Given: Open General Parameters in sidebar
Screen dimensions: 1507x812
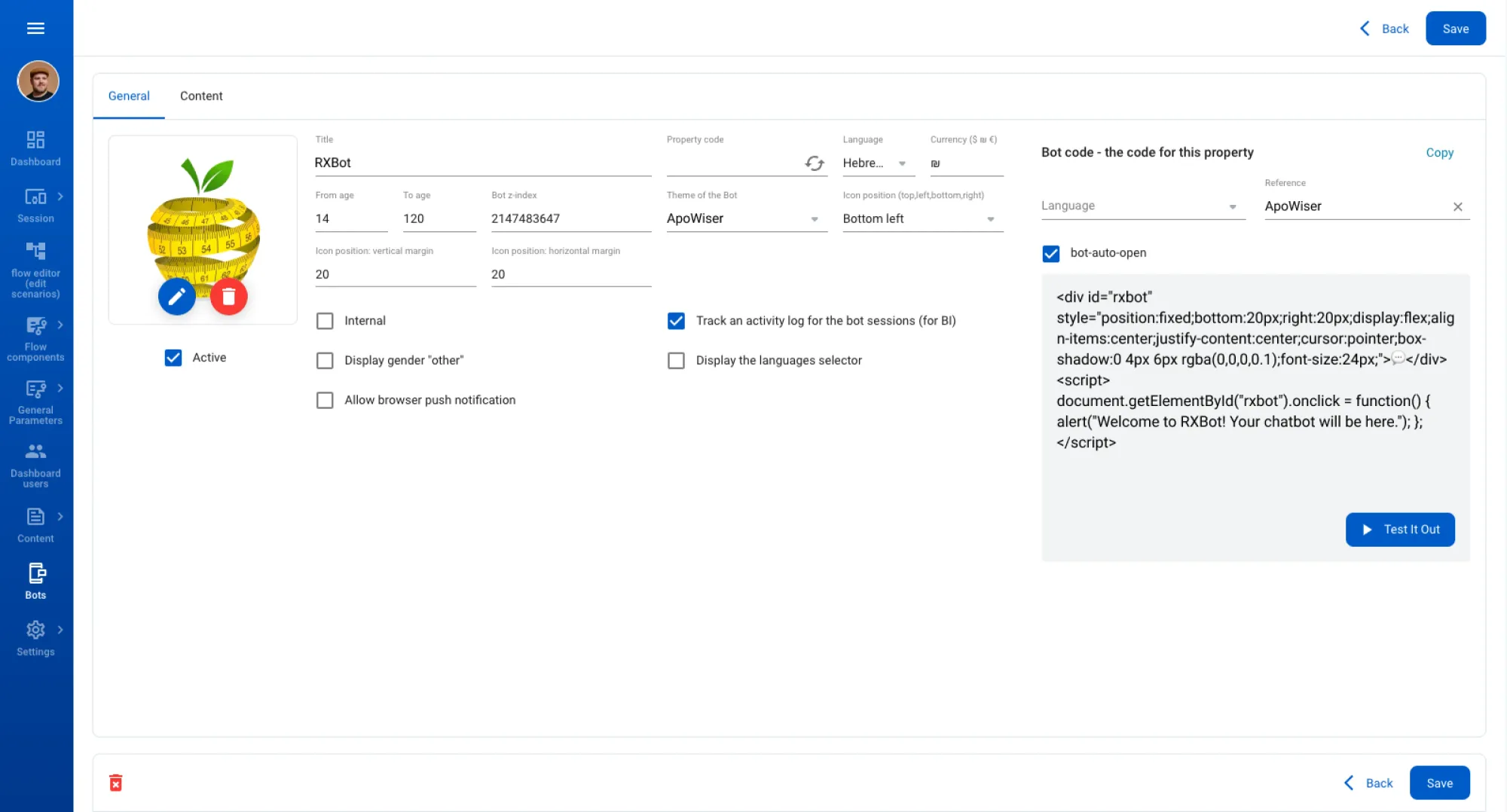Looking at the screenshot, I should click(x=35, y=402).
